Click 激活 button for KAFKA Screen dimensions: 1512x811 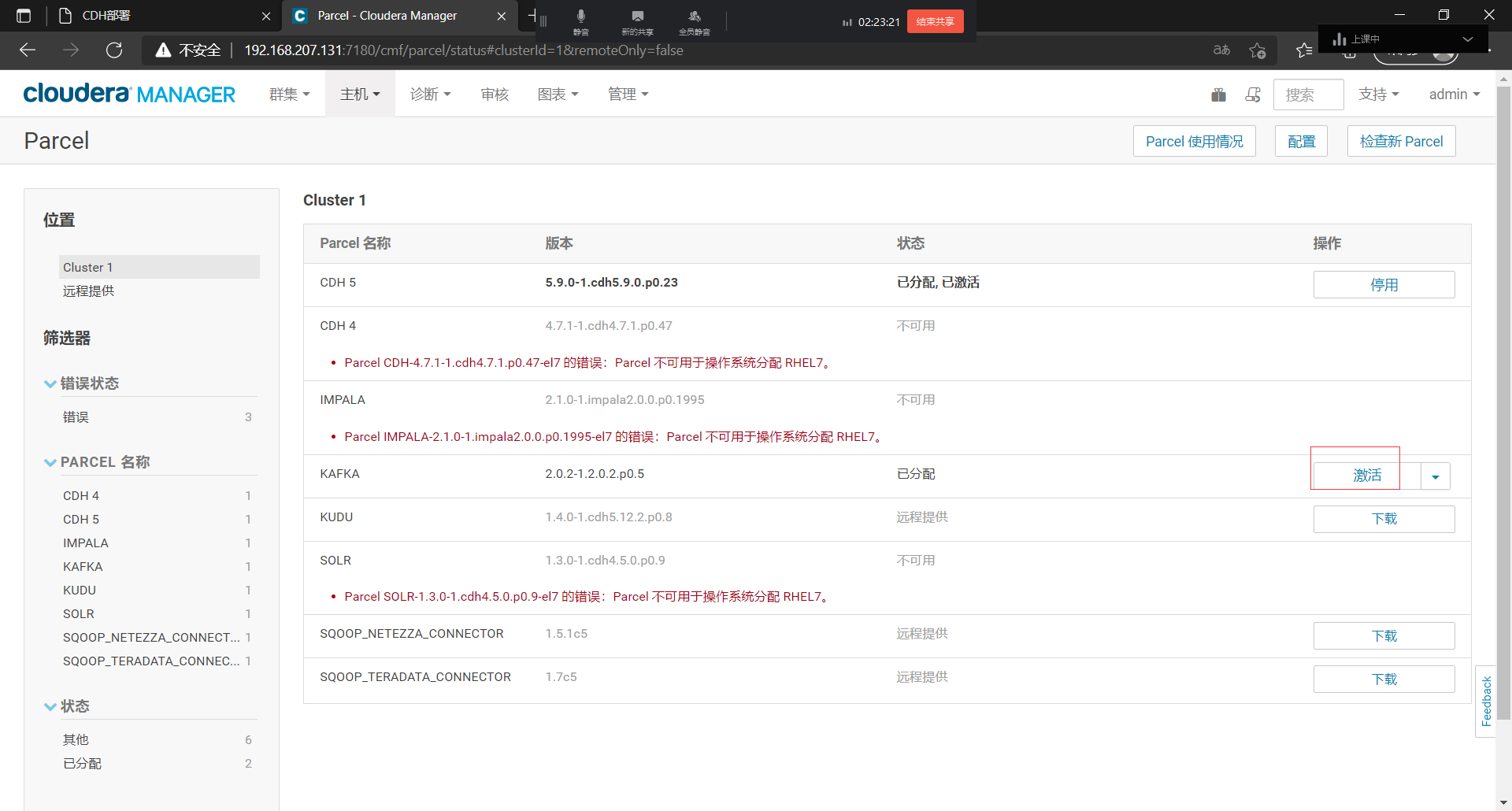1367,476
